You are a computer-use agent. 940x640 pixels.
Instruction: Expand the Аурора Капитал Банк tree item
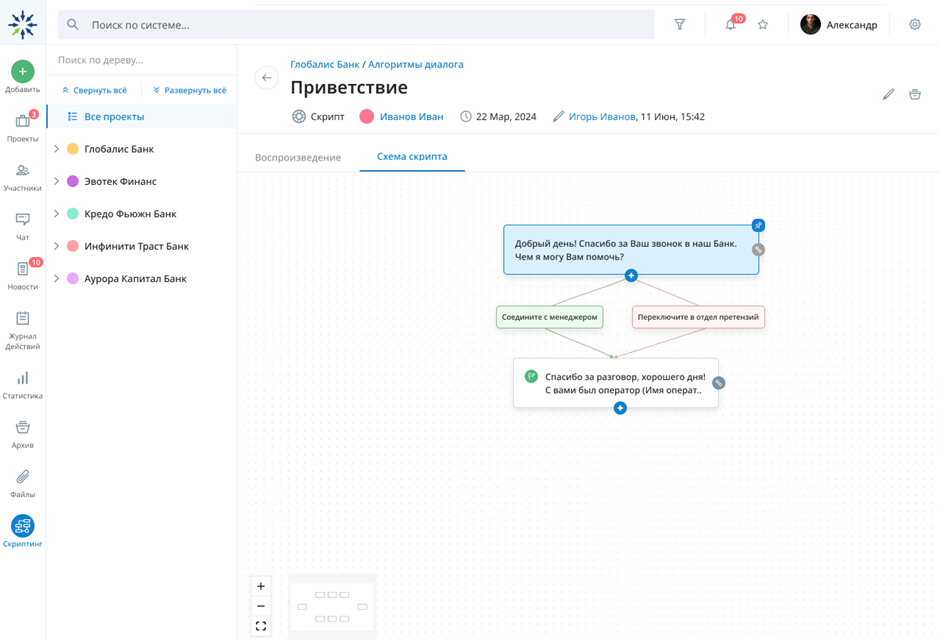coord(56,278)
